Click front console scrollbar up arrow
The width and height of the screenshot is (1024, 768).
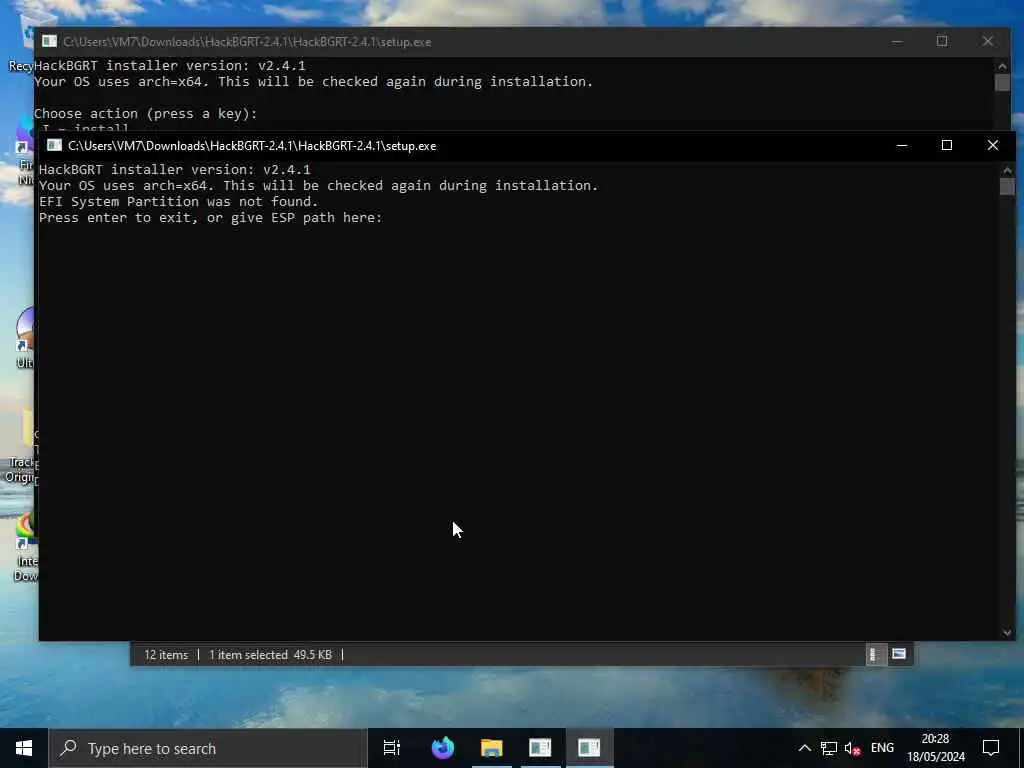coord(1006,170)
